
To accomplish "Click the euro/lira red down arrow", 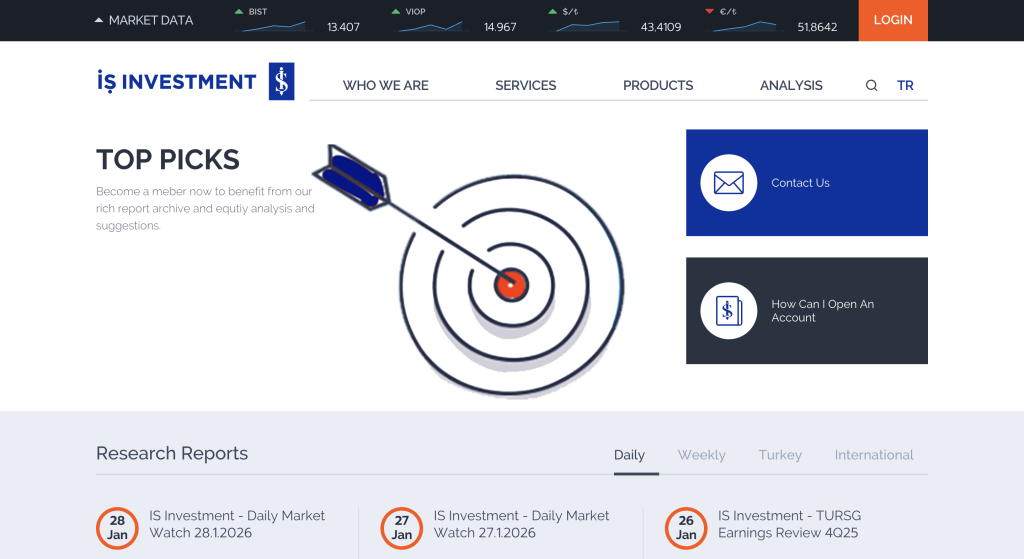I will (x=709, y=12).
